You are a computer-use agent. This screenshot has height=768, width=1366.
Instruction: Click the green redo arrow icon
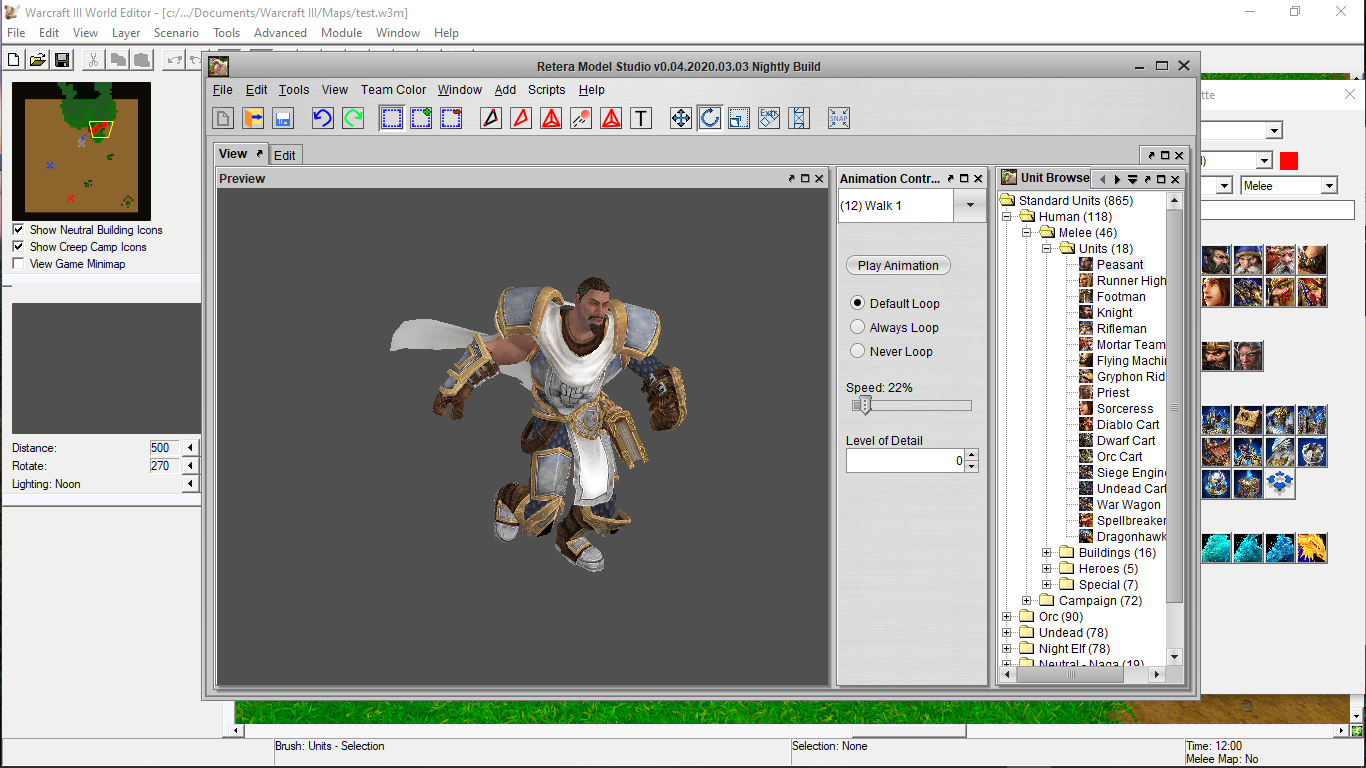pos(353,118)
